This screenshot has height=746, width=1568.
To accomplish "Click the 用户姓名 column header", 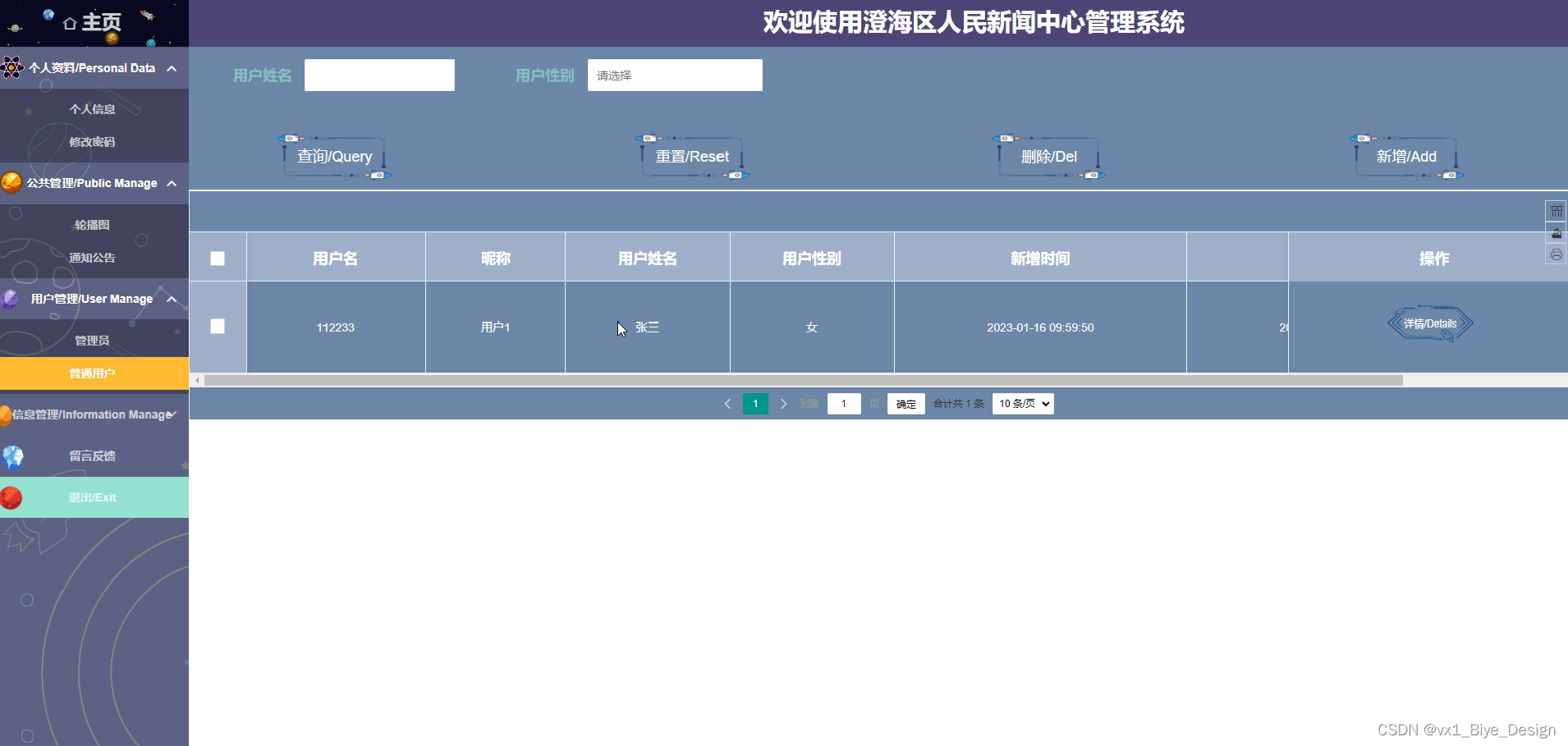I will point(648,259).
